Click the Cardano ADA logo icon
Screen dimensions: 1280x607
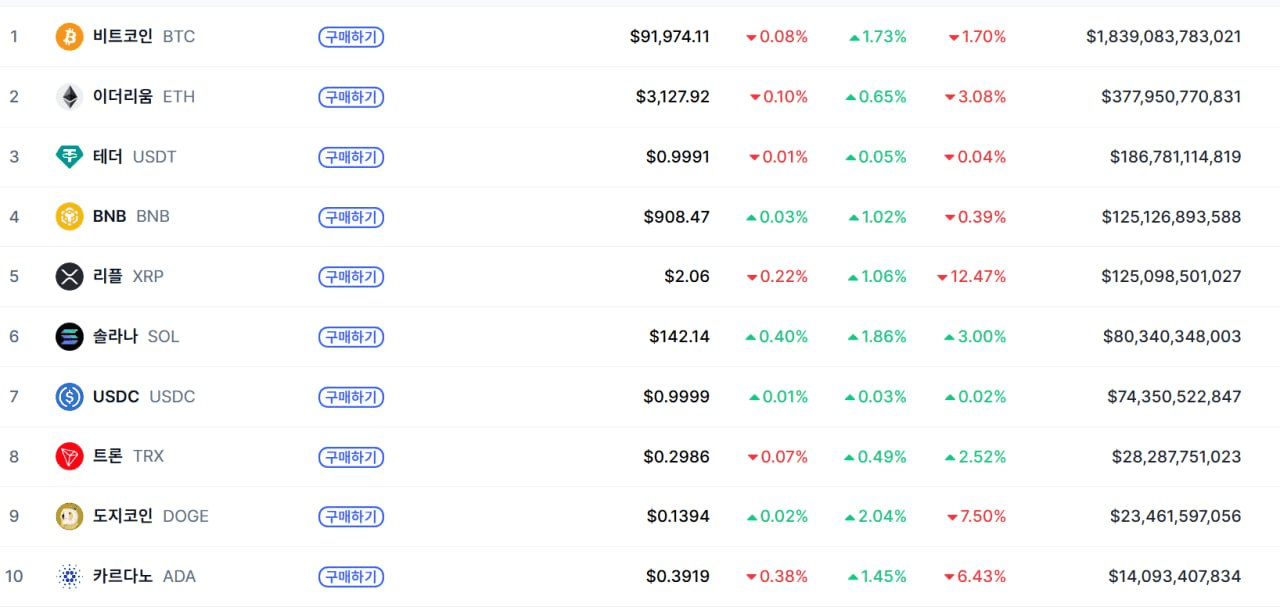[x=69, y=577]
